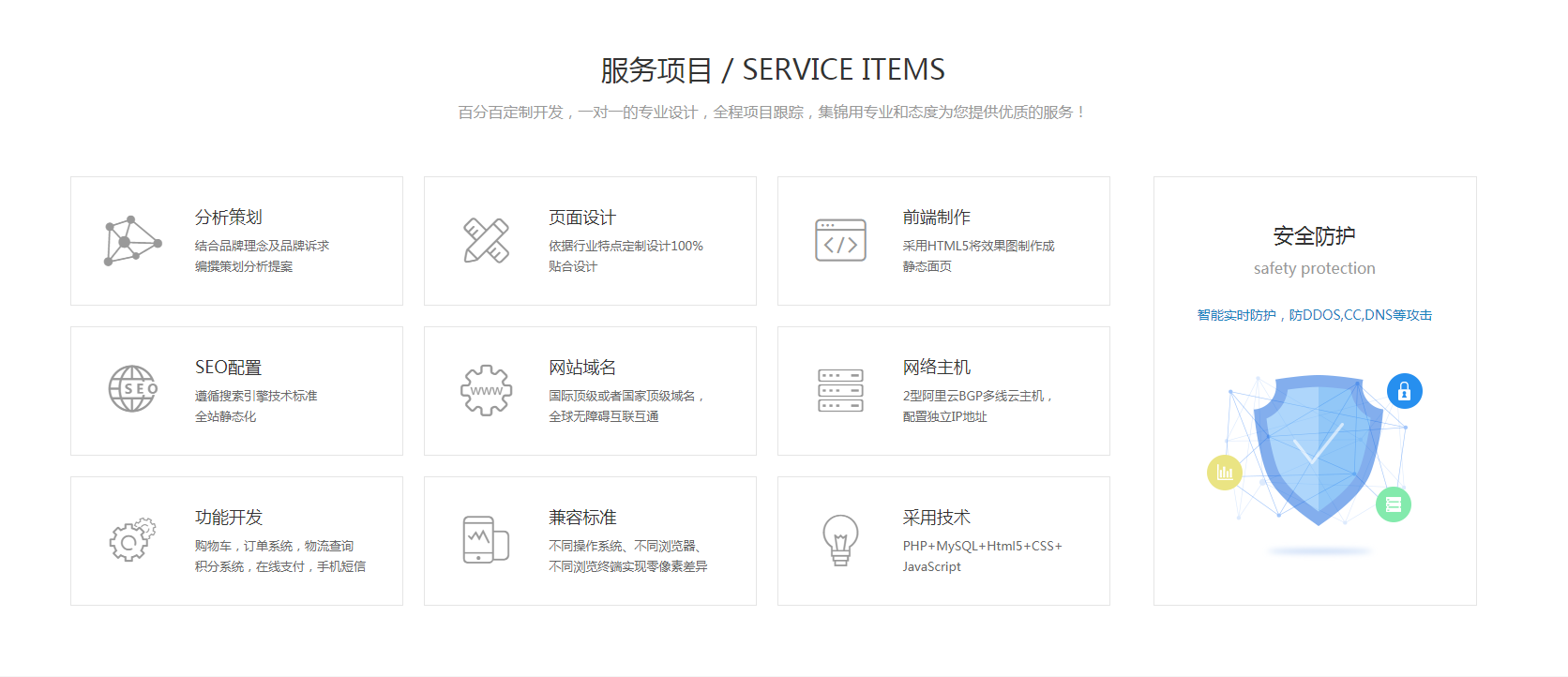The width and height of the screenshot is (1568, 677).
Task: Click the code window icon for 前端制作
Action: point(840,240)
